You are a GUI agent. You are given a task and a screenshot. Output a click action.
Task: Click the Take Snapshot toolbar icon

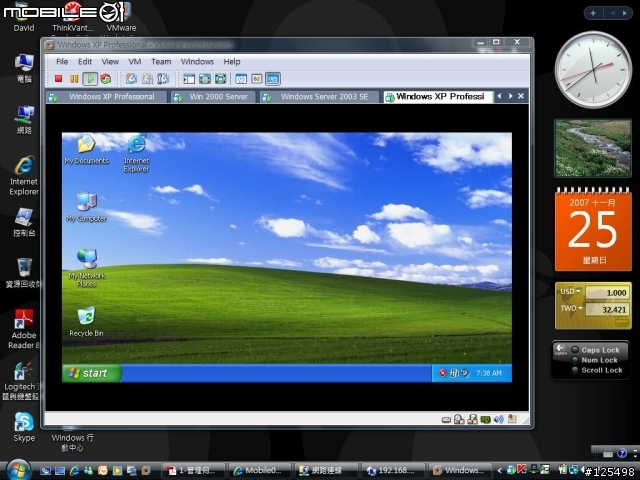131,78
